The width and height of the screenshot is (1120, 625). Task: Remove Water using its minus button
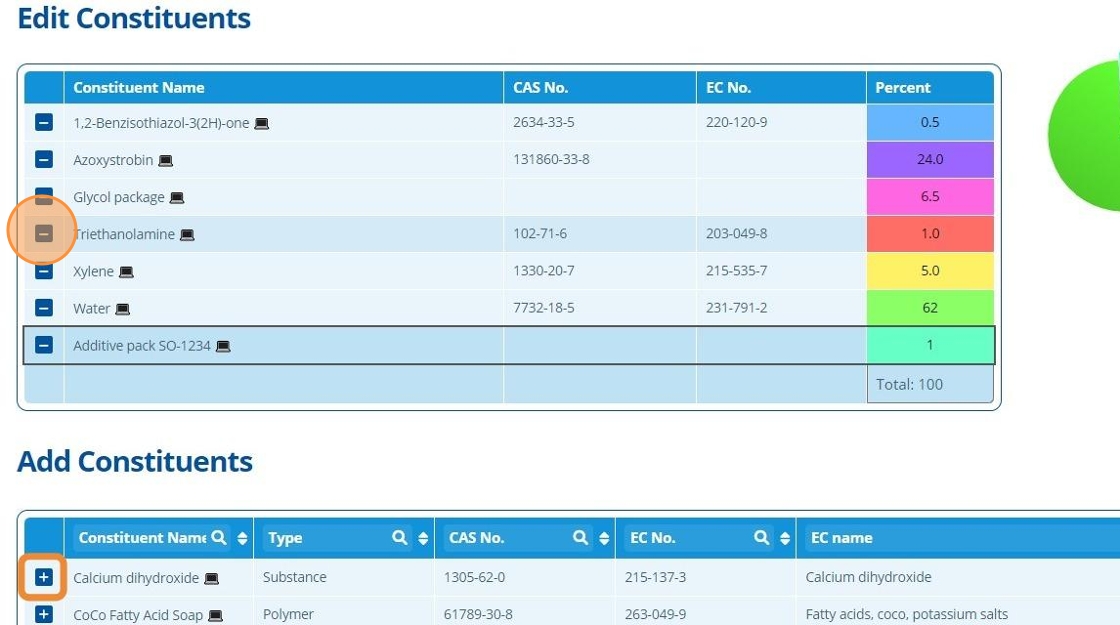[x=44, y=308]
